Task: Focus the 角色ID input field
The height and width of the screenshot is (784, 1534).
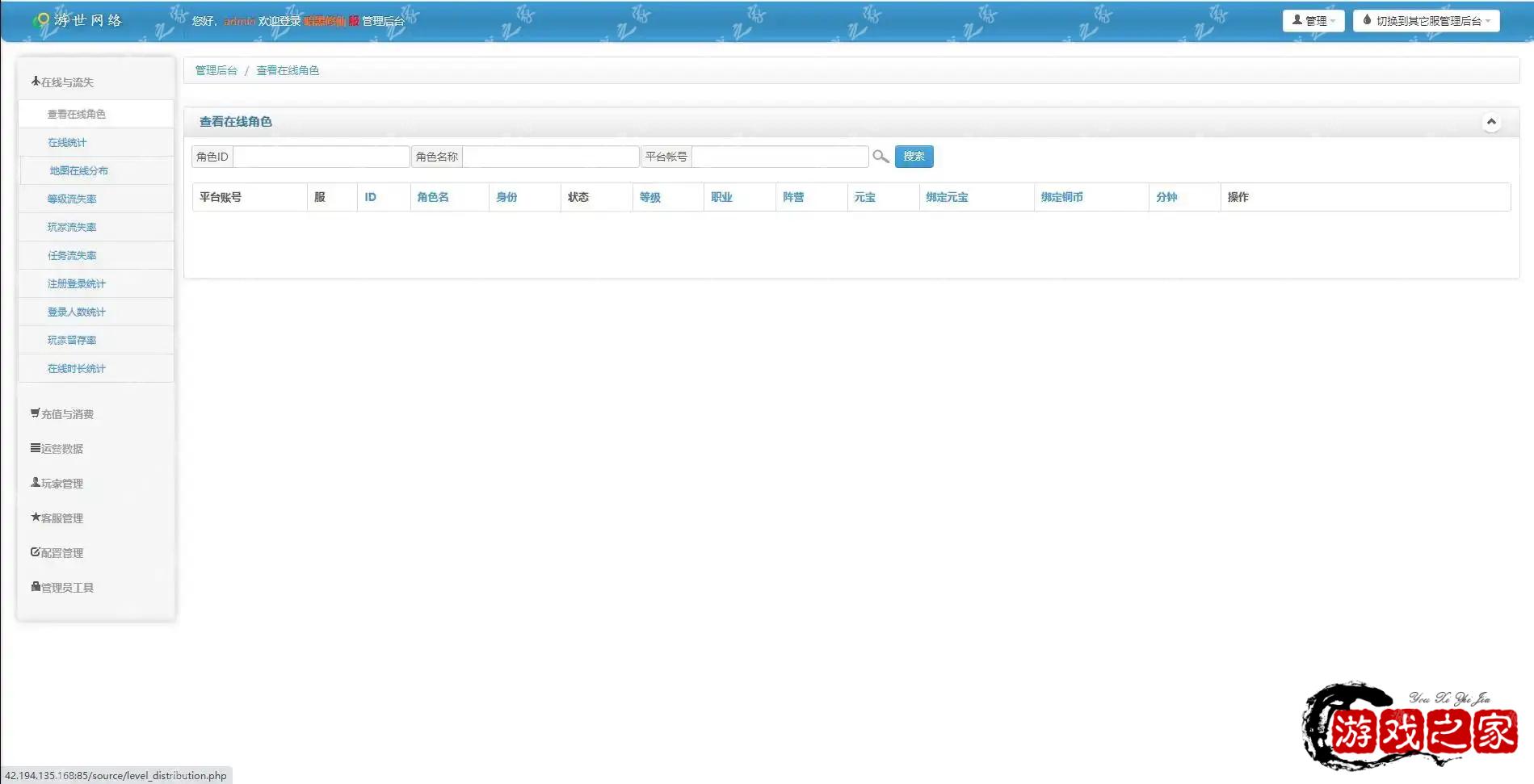Action: click(321, 157)
